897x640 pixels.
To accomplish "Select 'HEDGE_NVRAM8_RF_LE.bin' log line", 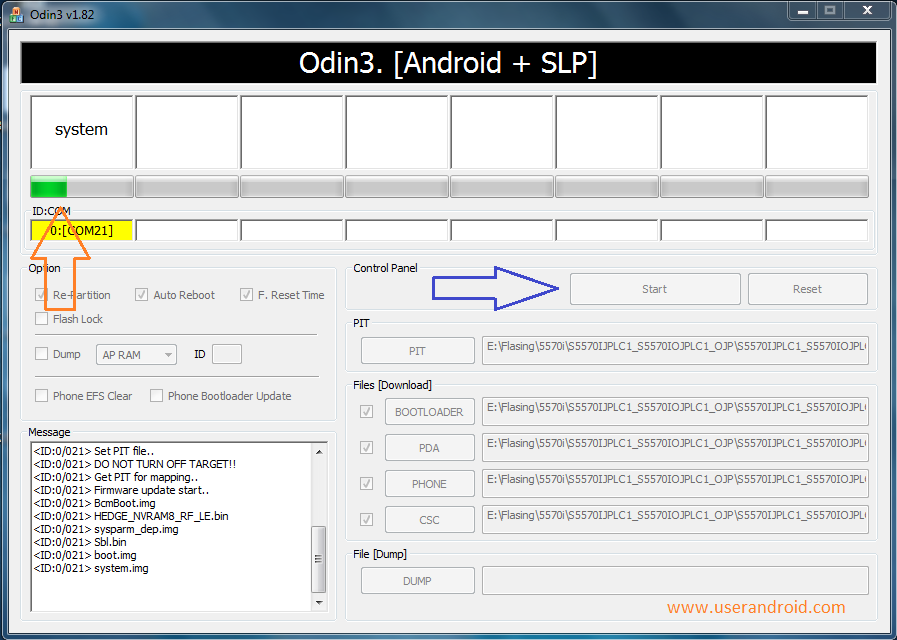I will click(x=131, y=516).
